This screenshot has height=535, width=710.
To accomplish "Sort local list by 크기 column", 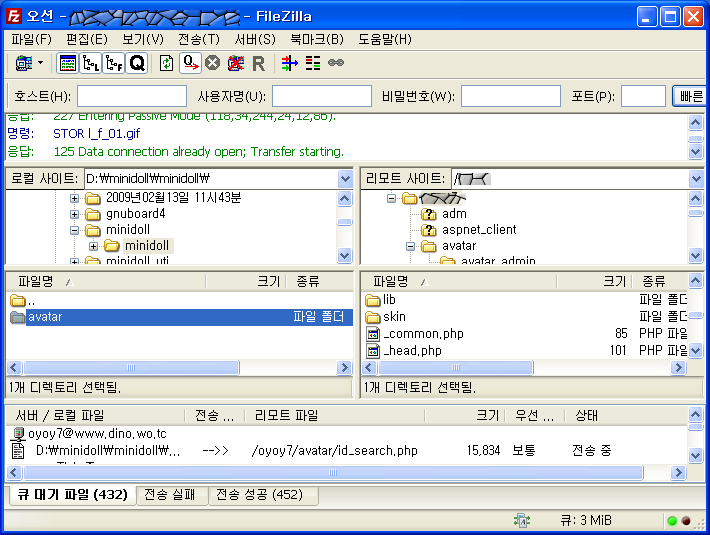I will click(x=246, y=282).
